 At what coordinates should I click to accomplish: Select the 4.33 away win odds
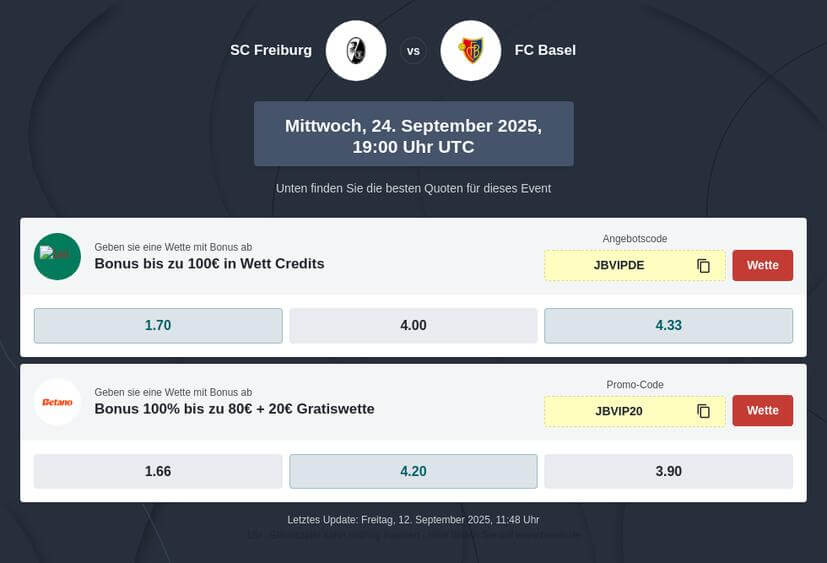point(669,326)
